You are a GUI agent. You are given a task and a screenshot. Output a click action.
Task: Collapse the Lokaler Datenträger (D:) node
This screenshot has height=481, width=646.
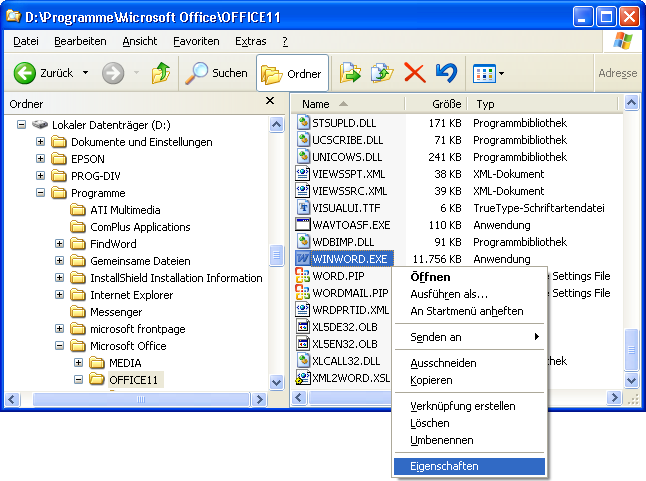click(x=21, y=124)
